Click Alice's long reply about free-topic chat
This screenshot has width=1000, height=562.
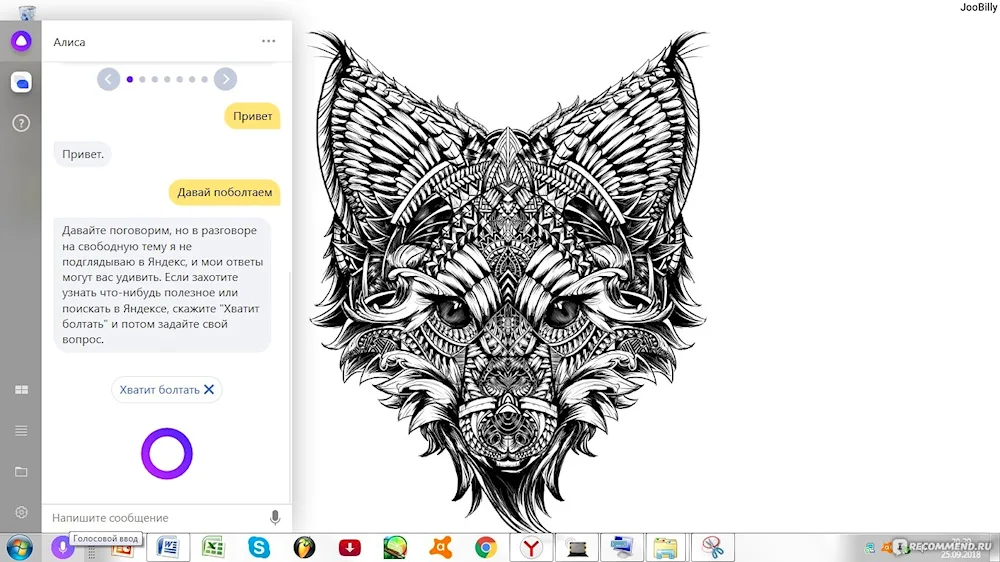[163, 285]
